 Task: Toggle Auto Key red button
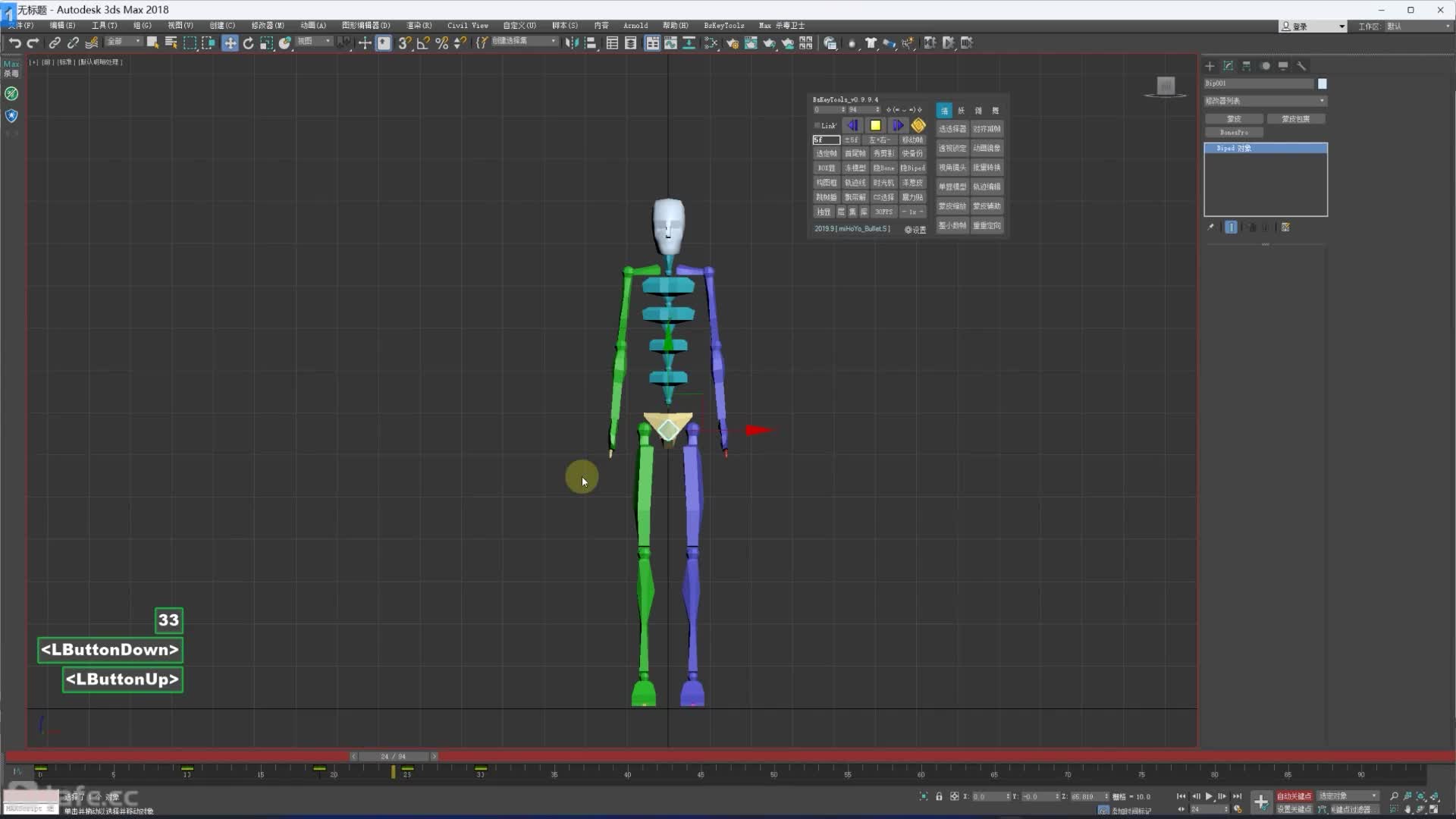pos(1294,796)
